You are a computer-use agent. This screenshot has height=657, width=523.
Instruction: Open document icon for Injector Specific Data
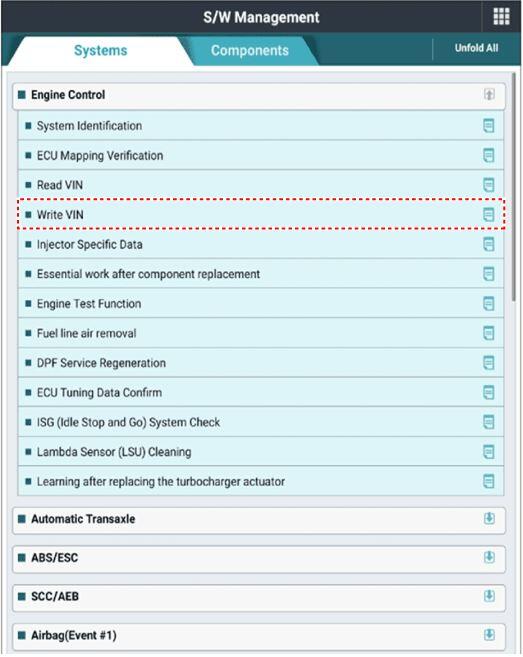tap(489, 244)
